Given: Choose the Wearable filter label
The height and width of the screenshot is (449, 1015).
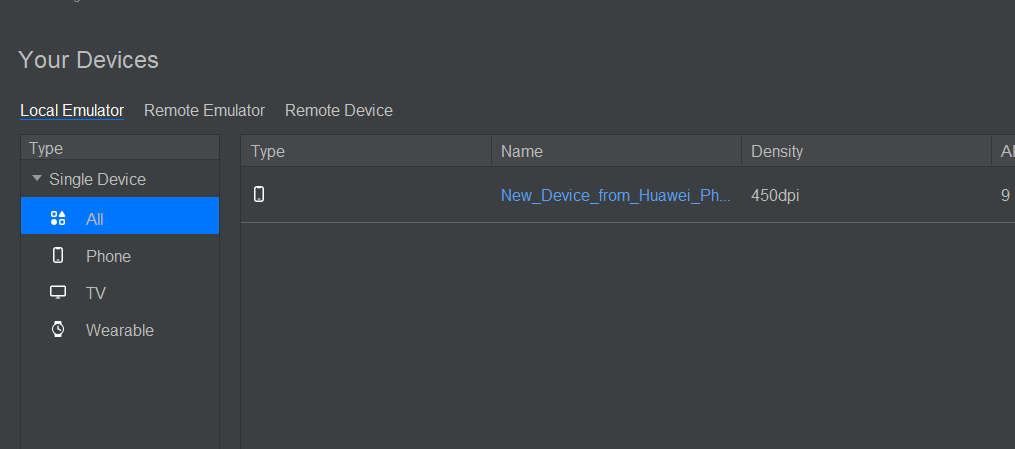Looking at the screenshot, I should tap(119, 330).
